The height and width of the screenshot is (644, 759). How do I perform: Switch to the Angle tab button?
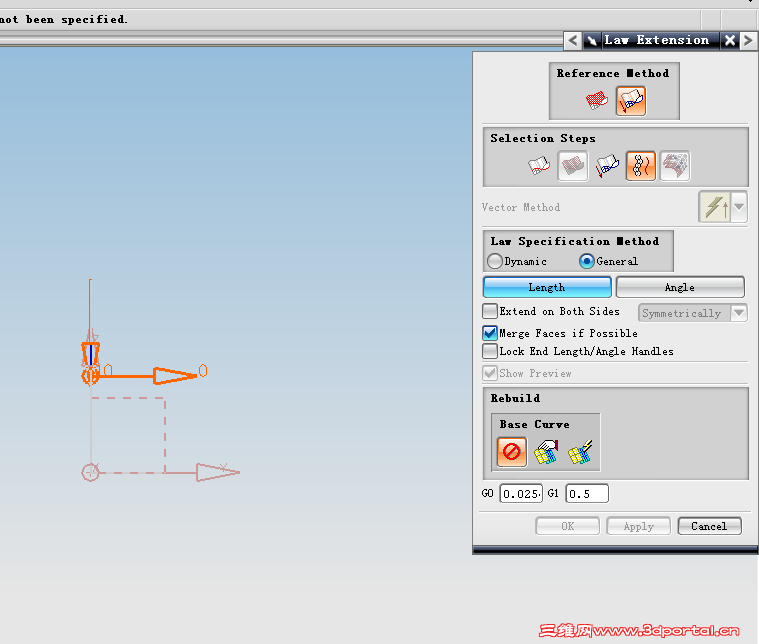click(680, 287)
